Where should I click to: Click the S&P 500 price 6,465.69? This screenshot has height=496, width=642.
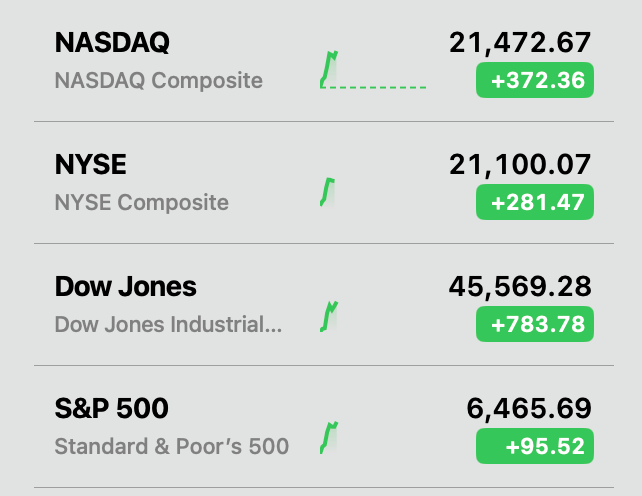click(x=529, y=409)
